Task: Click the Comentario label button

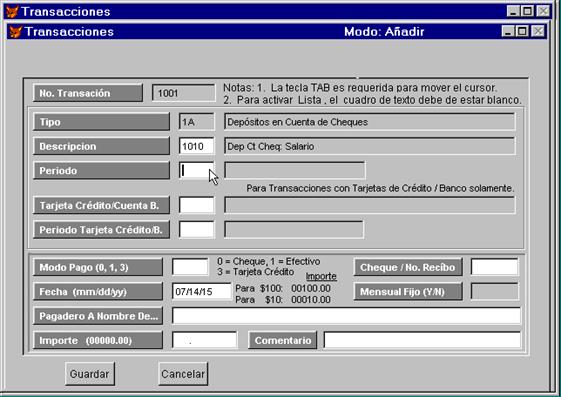Action: tap(283, 340)
